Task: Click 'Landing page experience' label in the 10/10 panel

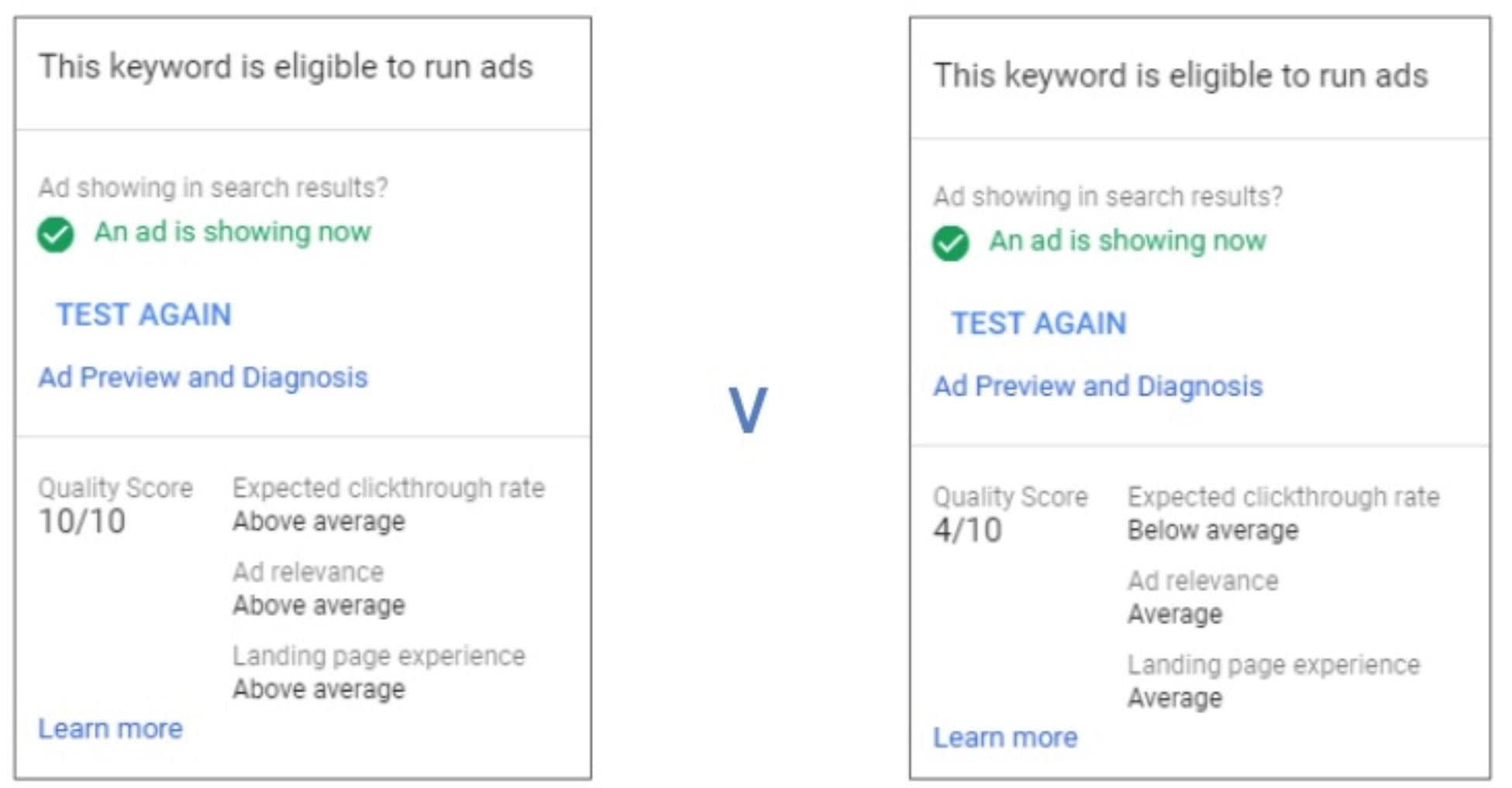Action: click(x=379, y=656)
